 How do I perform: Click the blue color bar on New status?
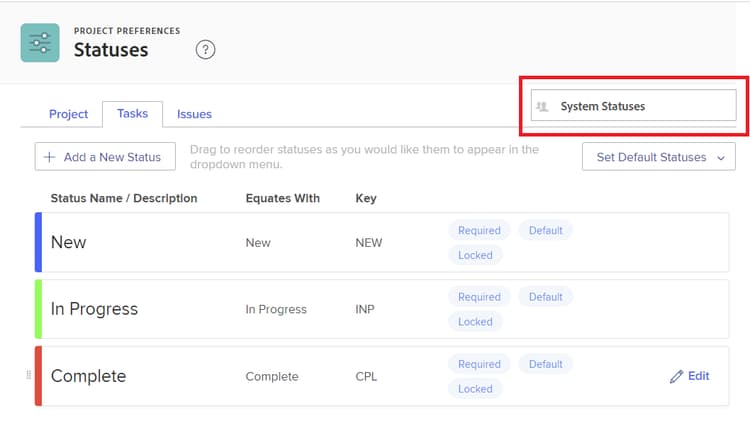38,242
